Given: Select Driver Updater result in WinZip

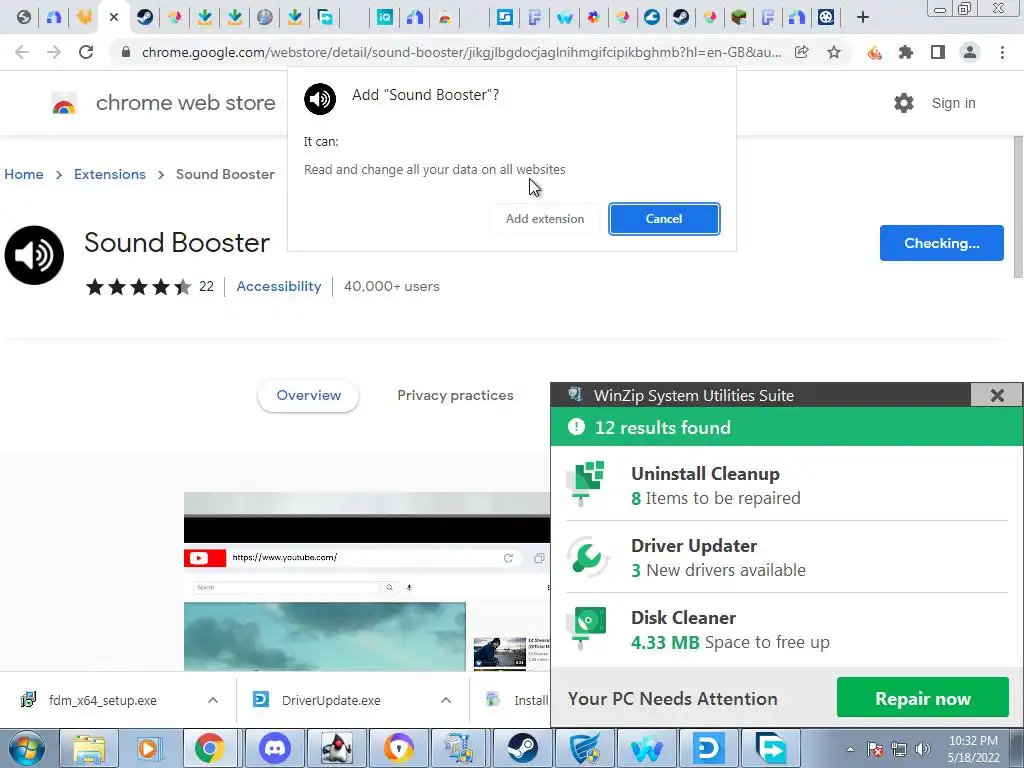Looking at the screenshot, I should (787, 557).
